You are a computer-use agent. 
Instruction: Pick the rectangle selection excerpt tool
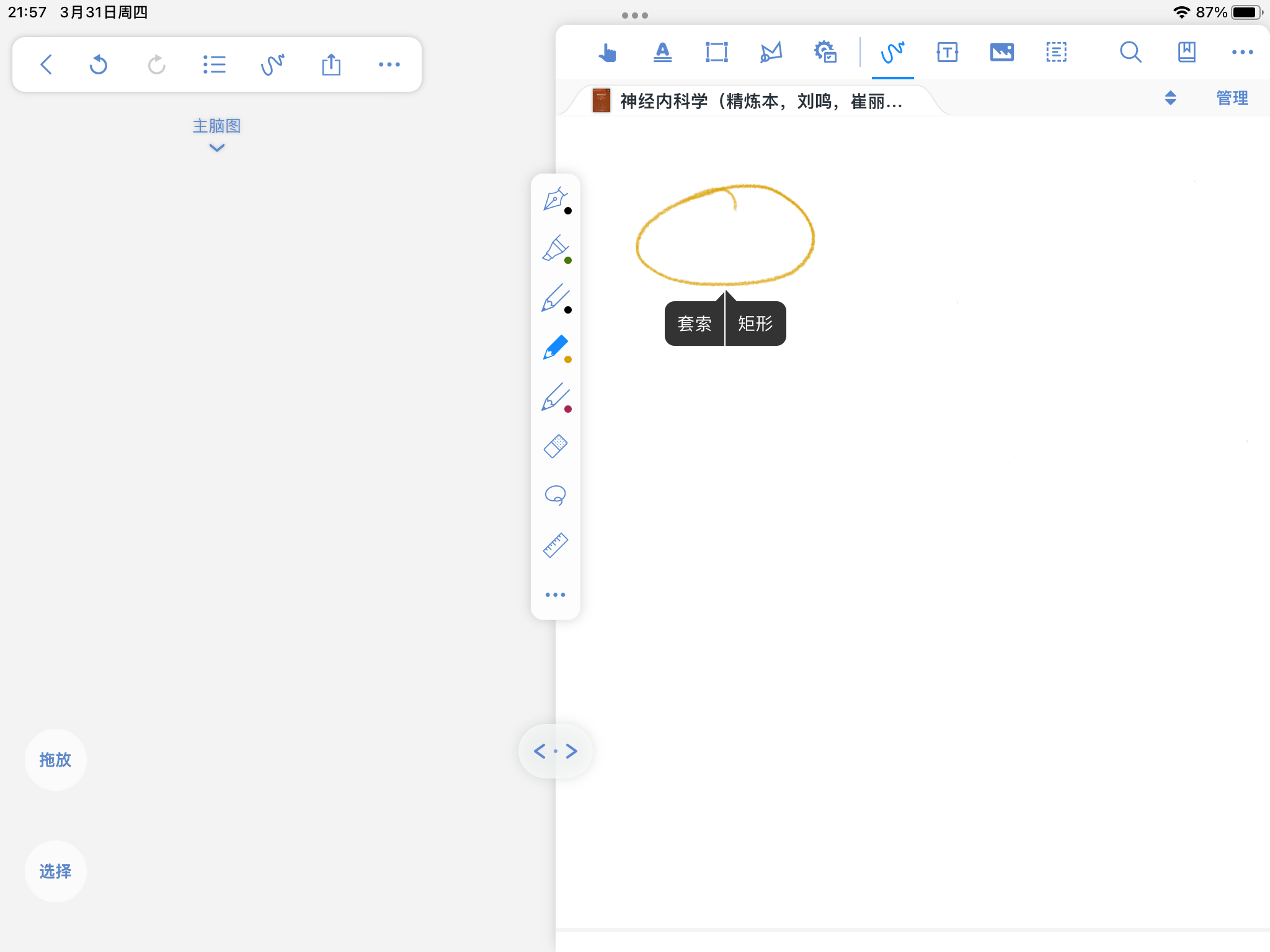[717, 52]
